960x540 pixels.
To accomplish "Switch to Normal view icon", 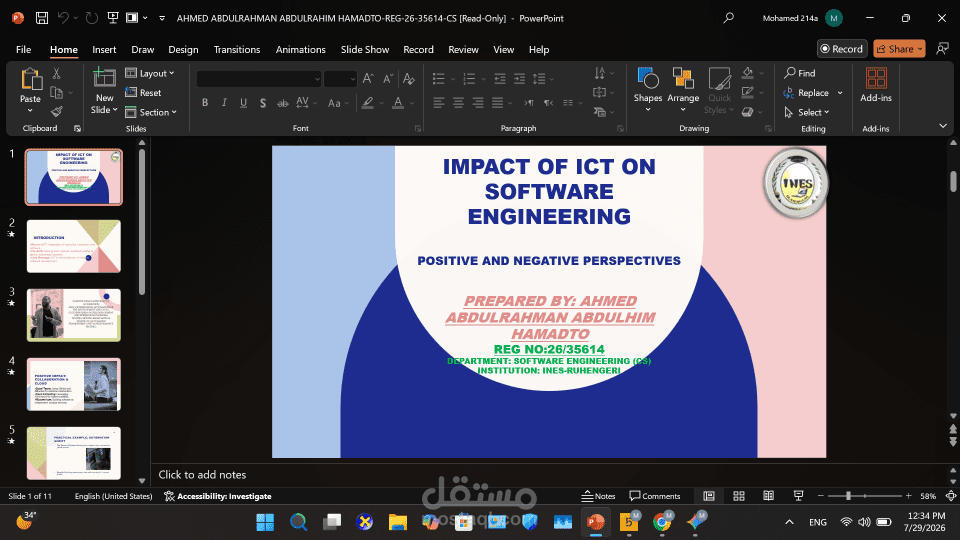I will pos(709,496).
